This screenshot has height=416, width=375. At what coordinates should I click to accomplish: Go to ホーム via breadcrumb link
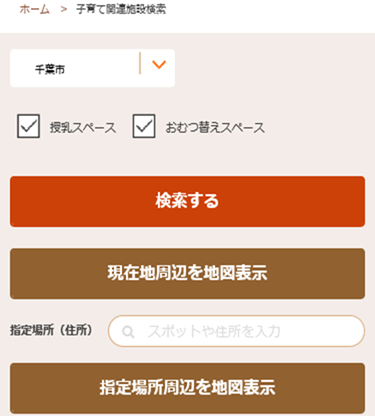coord(35,9)
